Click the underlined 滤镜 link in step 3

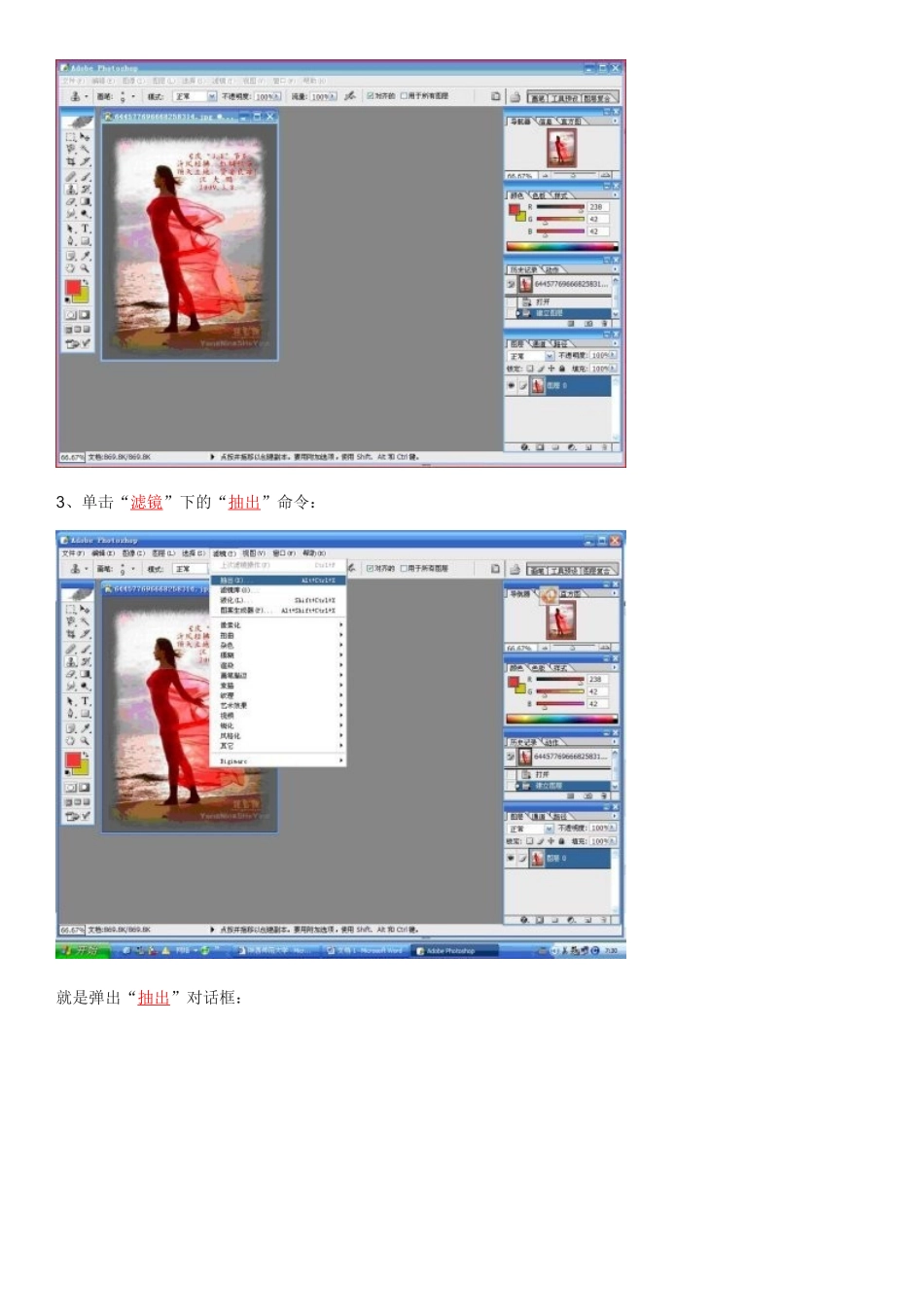click(x=147, y=502)
